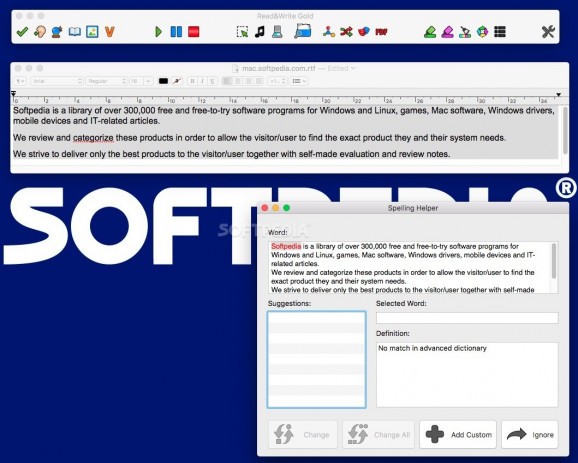Open the Arial font family dropdown
The height and width of the screenshot is (463, 578).
click(x=57, y=81)
